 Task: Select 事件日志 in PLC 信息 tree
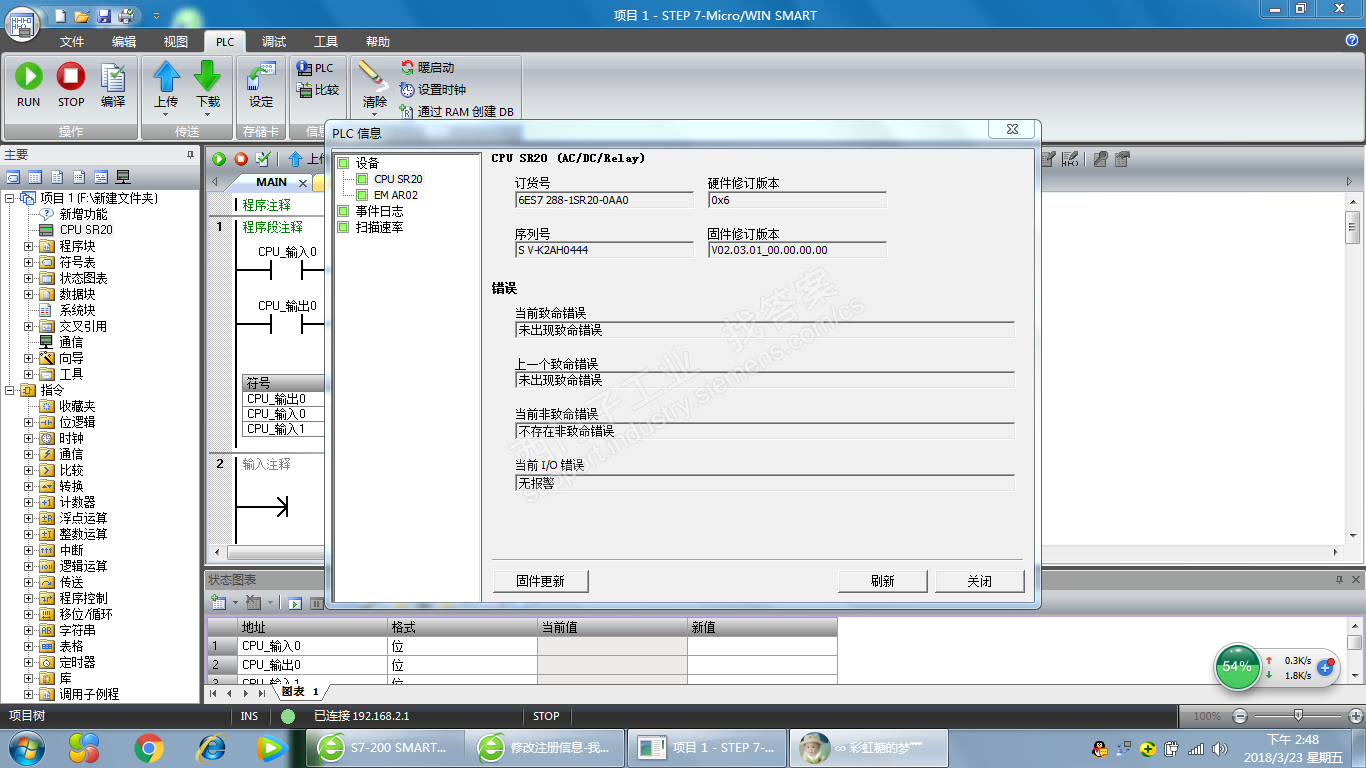[379, 211]
